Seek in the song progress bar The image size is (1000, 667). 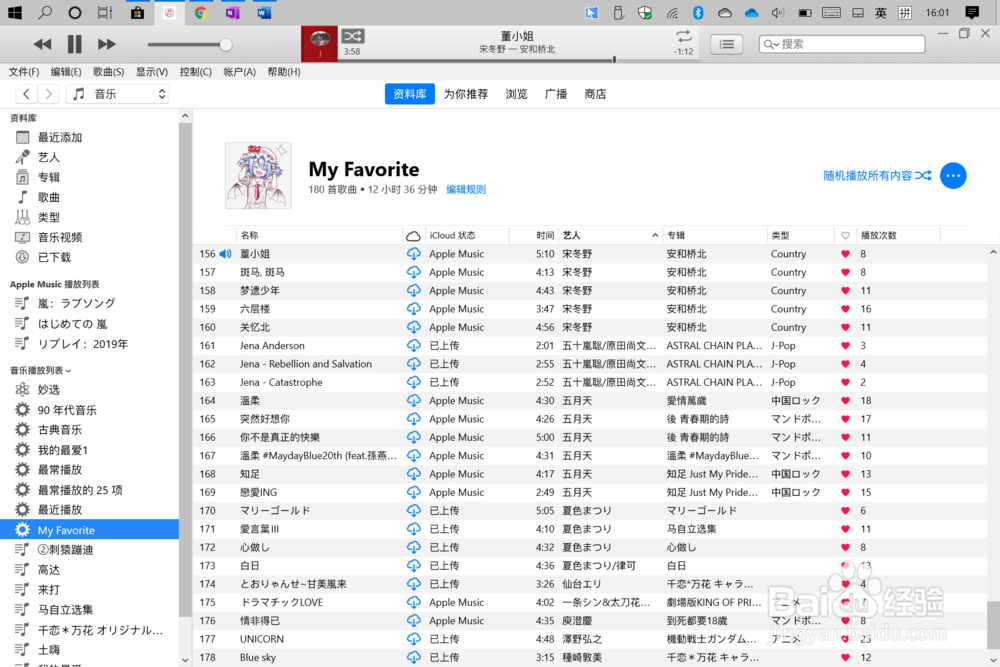click(x=518, y=60)
